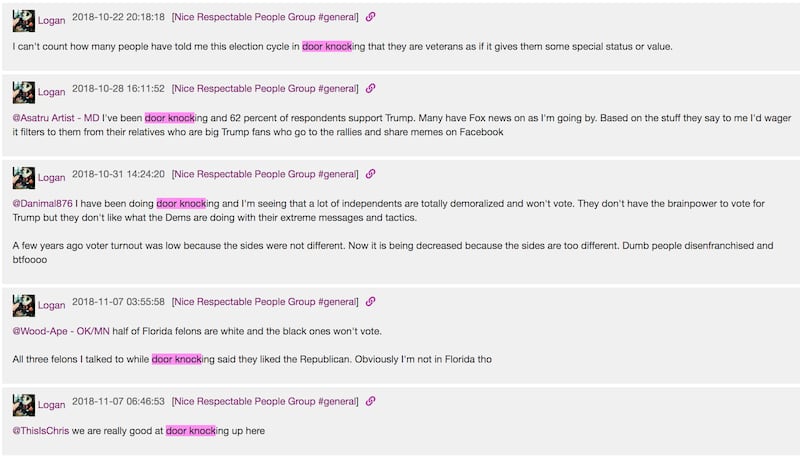Click the @Danimal876 mention
This screenshot has width=800, height=458.
tap(43, 203)
